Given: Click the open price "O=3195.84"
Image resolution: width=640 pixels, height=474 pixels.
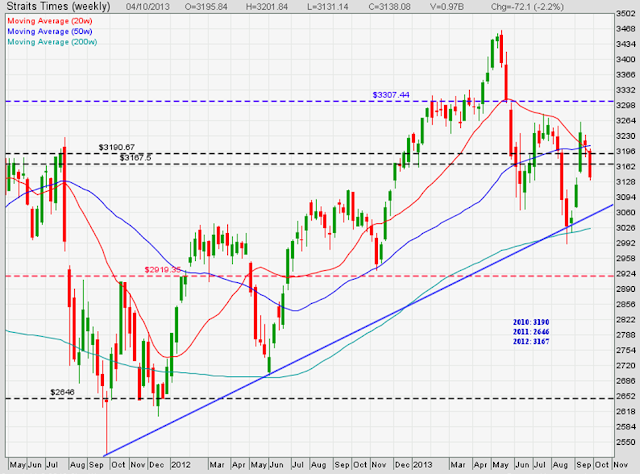Looking at the screenshot, I should [206, 7].
